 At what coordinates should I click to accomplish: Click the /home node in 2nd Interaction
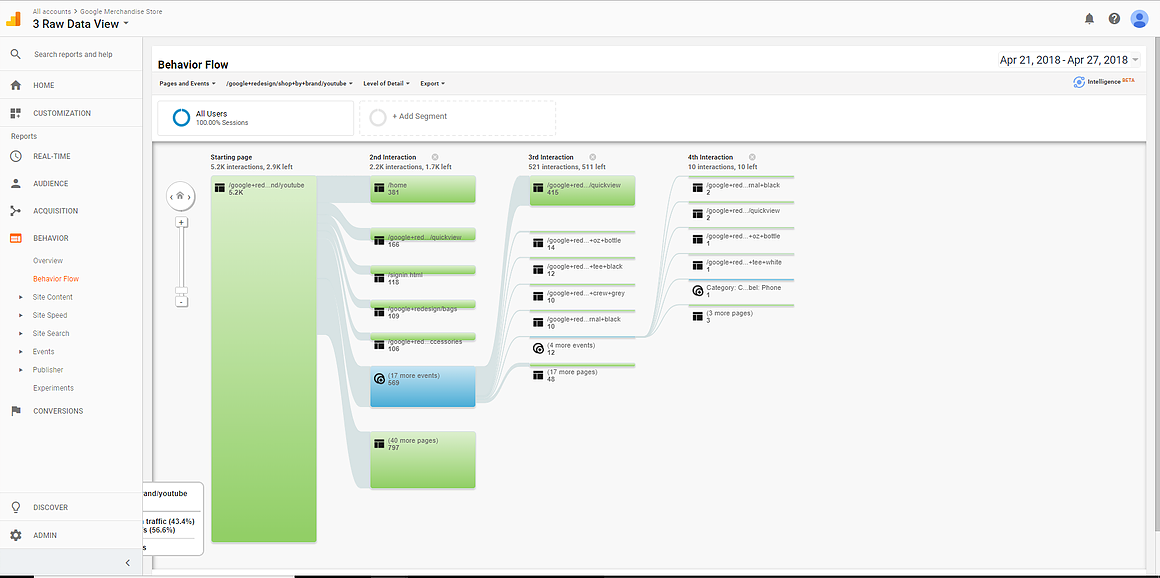422,189
